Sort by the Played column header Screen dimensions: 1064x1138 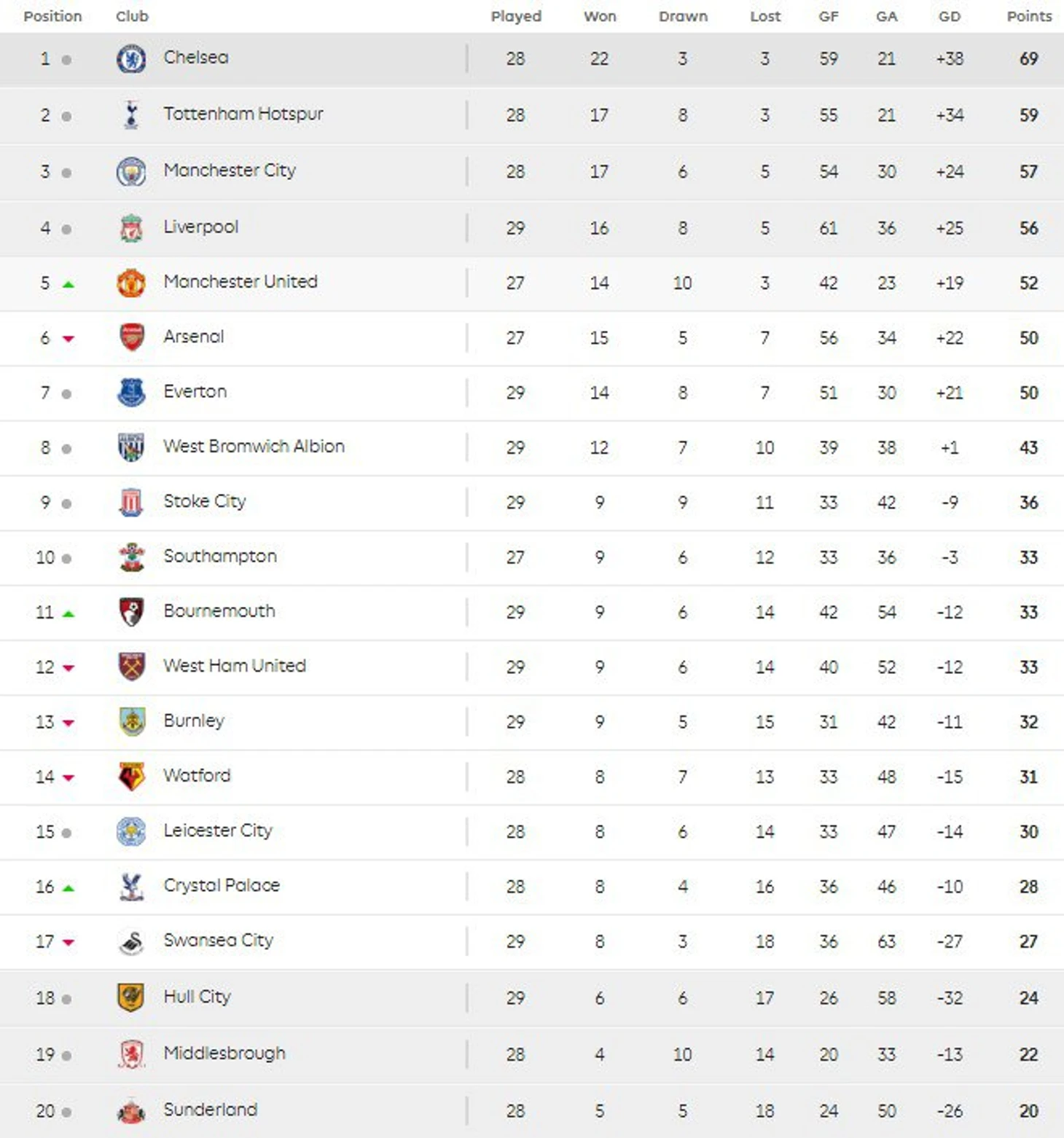click(516, 16)
